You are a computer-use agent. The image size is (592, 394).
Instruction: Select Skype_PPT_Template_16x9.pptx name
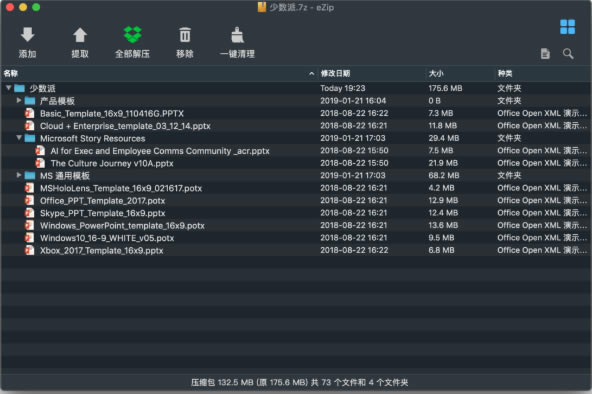(103, 213)
